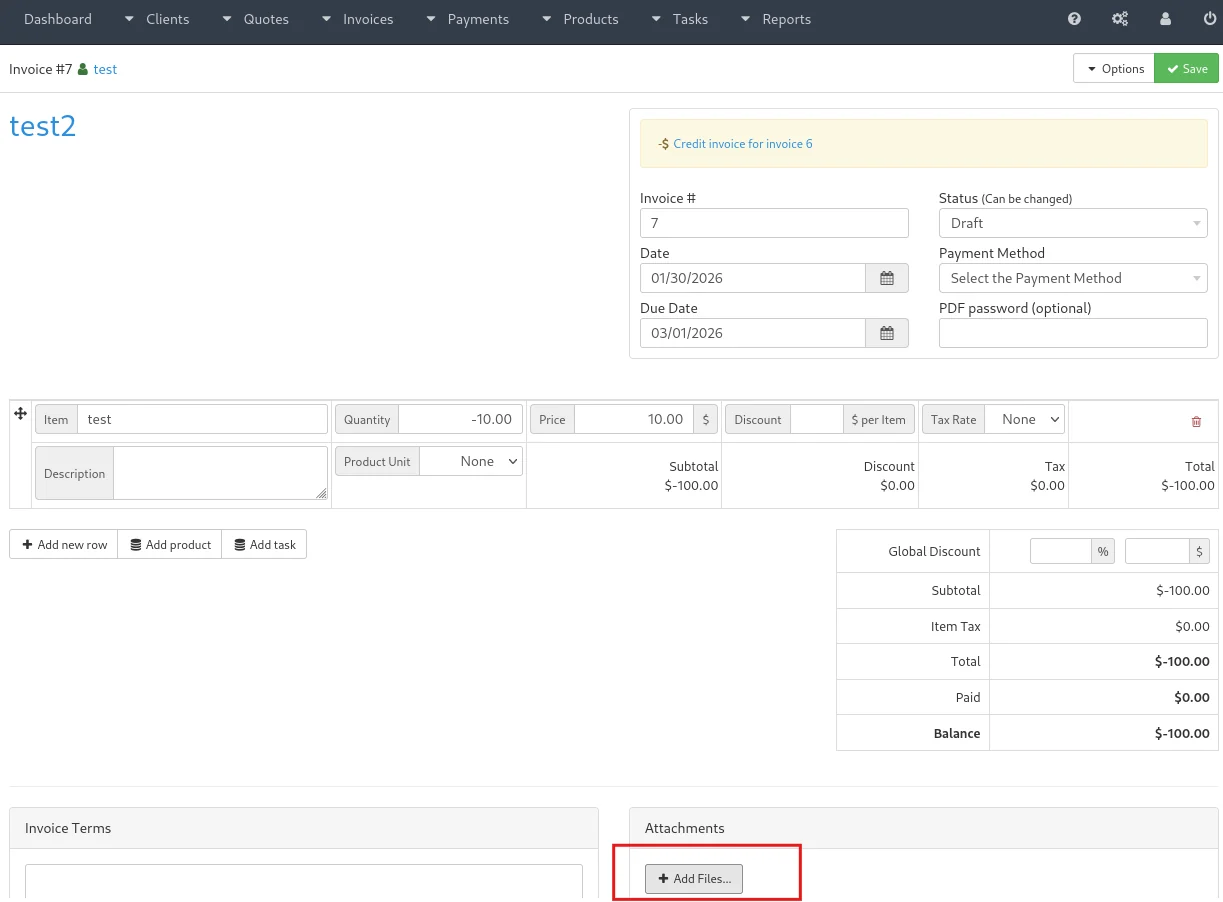Click the Quantity input field

click(460, 419)
